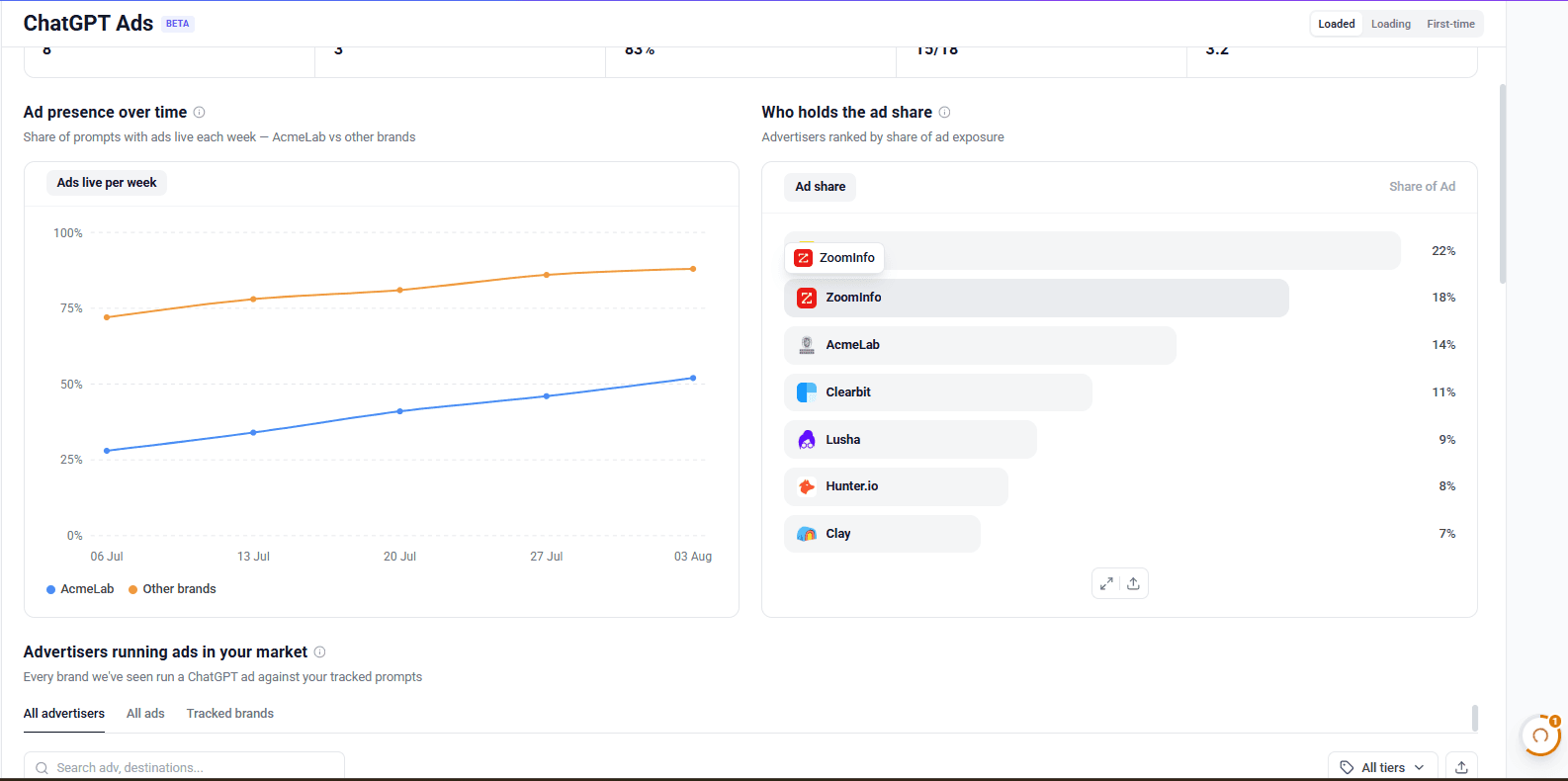Image resolution: width=1568 pixels, height=781 pixels.
Task: Click the 03 Aug x-axis label
Action: [x=693, y=557]
